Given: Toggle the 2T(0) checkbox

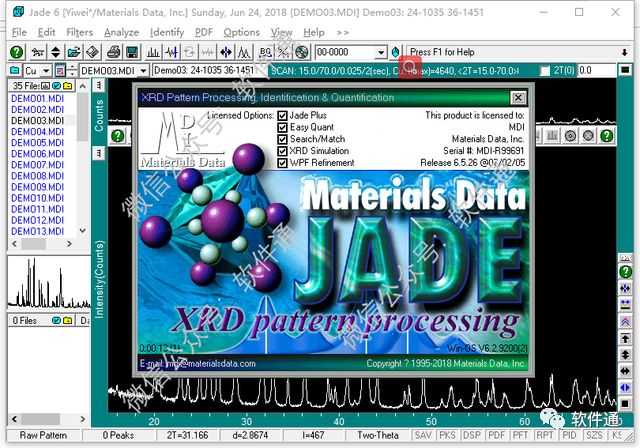Looking at the screenshot, I should pyautogui.click(x=545, y=71).
